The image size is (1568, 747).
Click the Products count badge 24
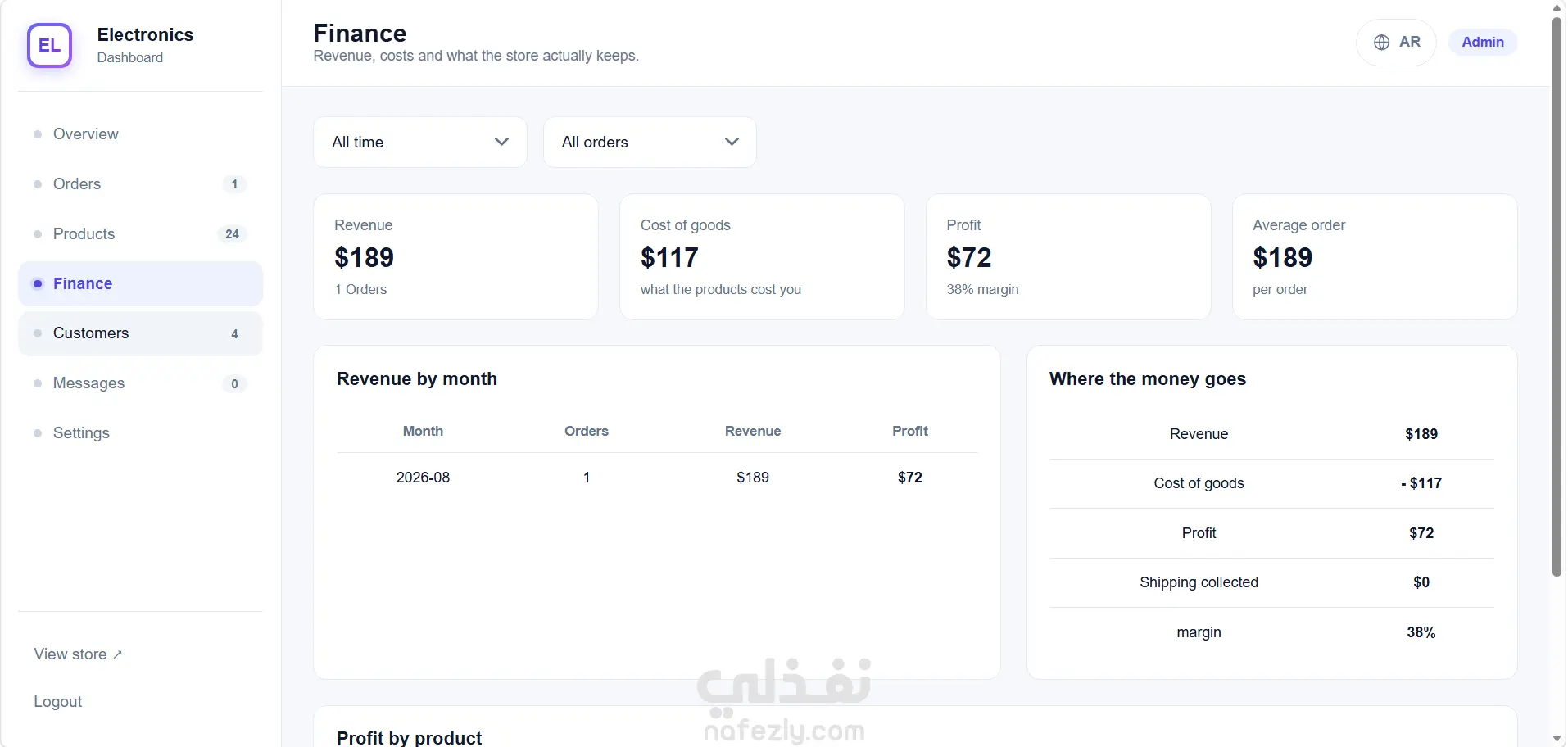click(232, 234)
